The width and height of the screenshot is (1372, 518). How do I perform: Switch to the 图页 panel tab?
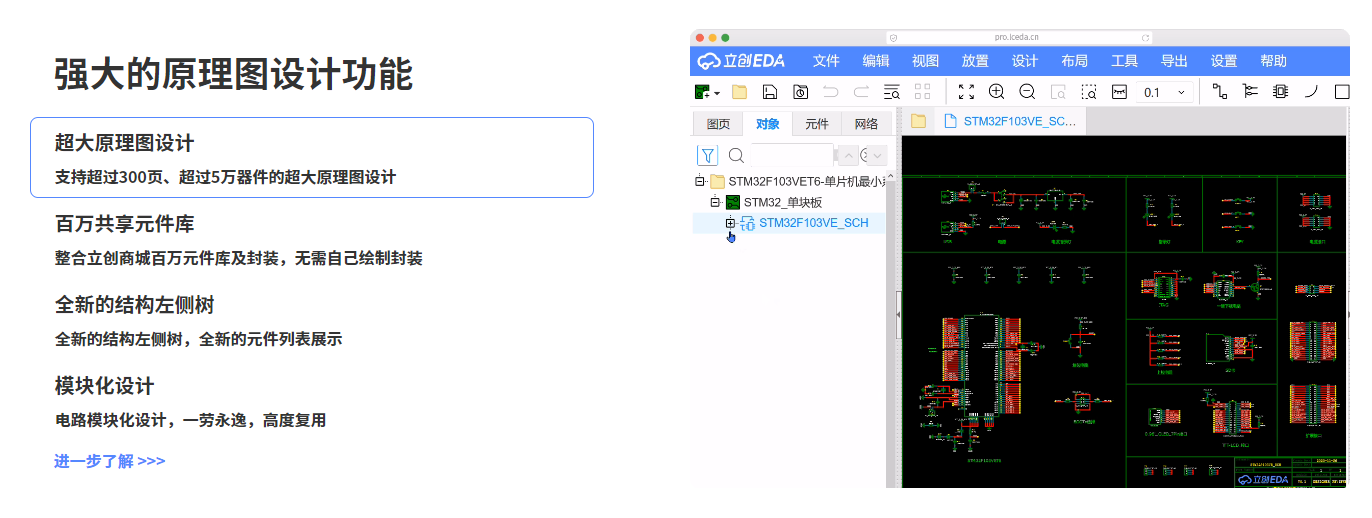tap(718, 124)
